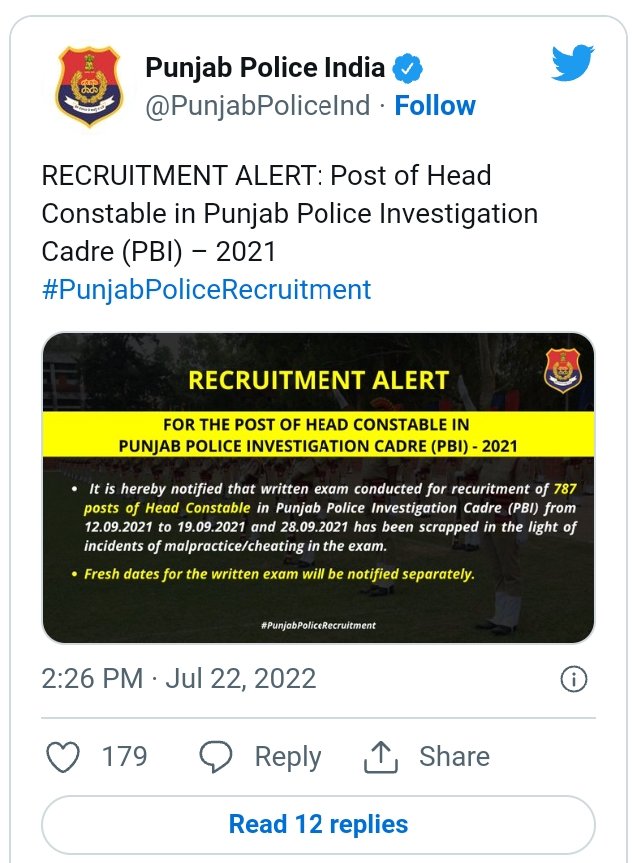
Task: Open the @PunjabPoliceInd handle
Action: coord(258,105)
